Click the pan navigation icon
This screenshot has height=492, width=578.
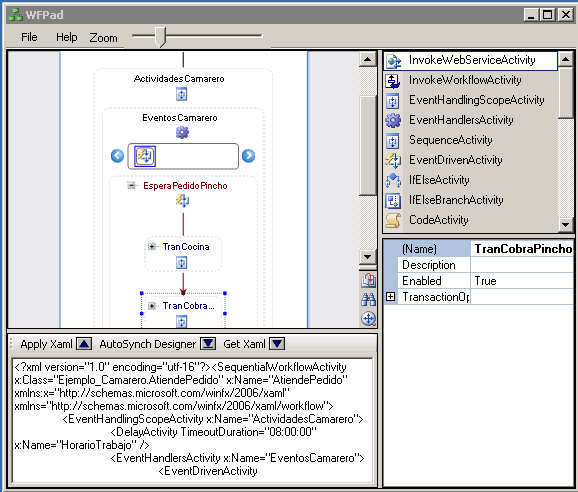368,318
